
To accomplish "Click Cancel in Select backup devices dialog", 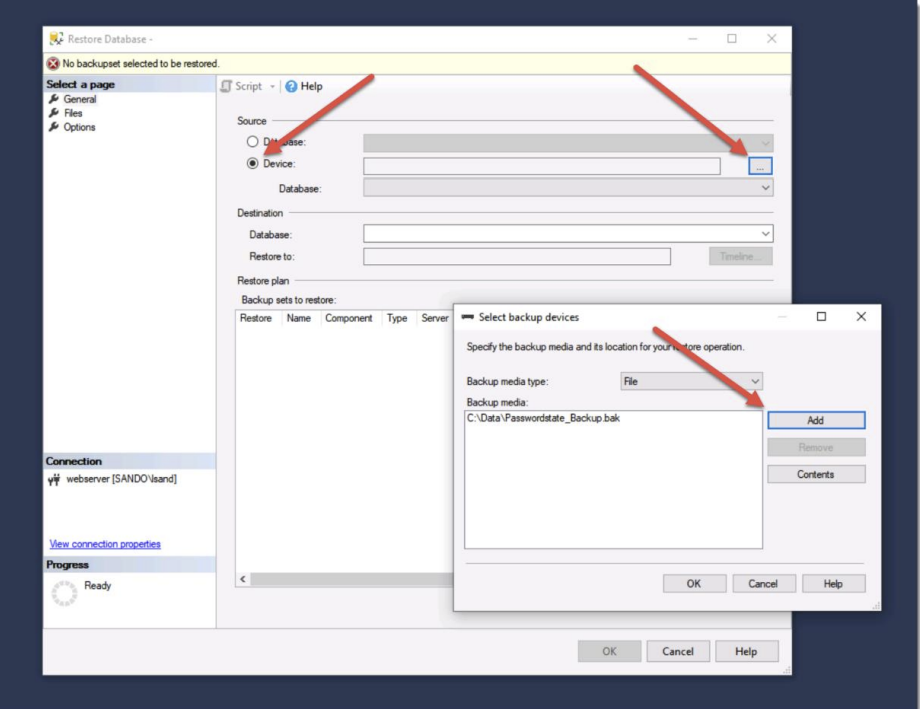I will 763,584.
